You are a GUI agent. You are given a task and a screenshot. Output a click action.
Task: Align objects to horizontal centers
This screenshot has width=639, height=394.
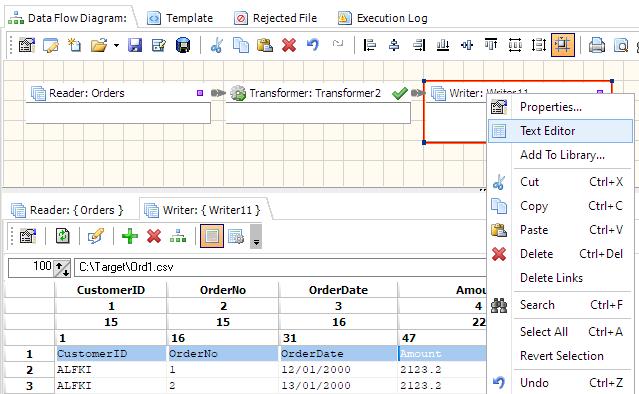pyautogui.click(x=394, y=45)
